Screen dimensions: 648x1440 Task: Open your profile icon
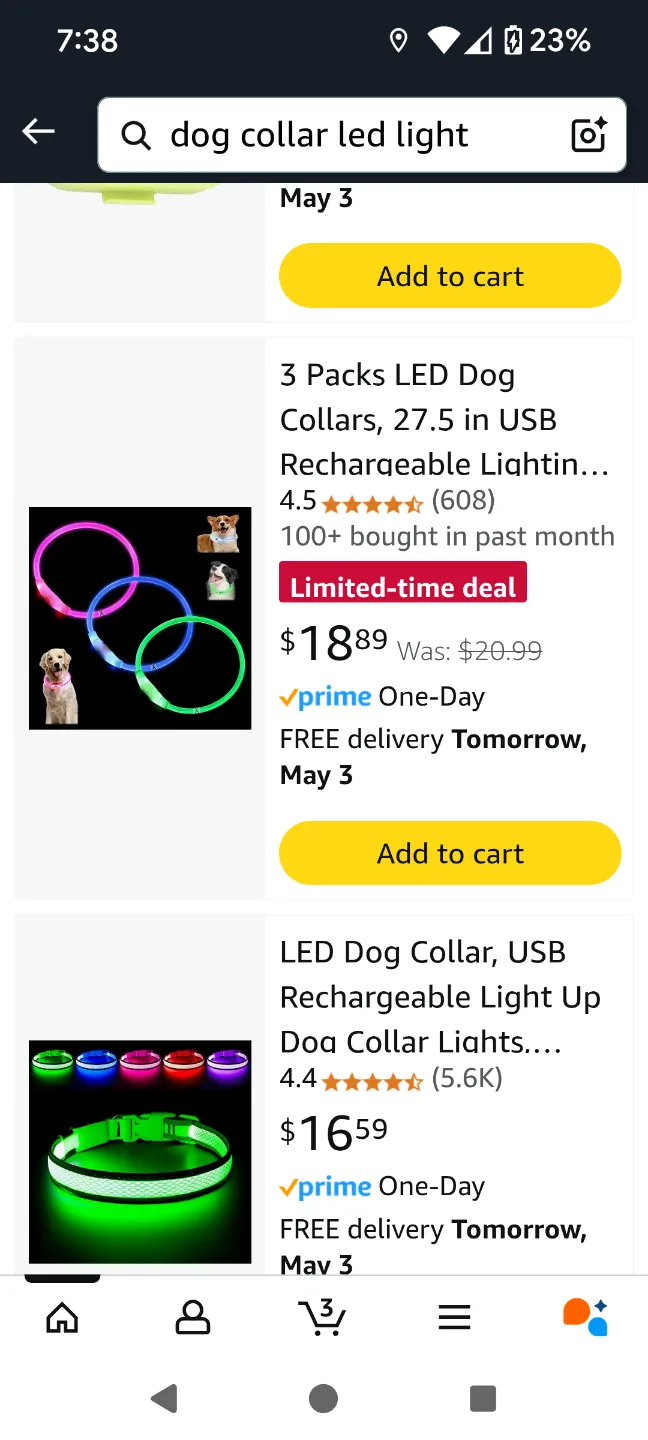(x=192, y=1317)
